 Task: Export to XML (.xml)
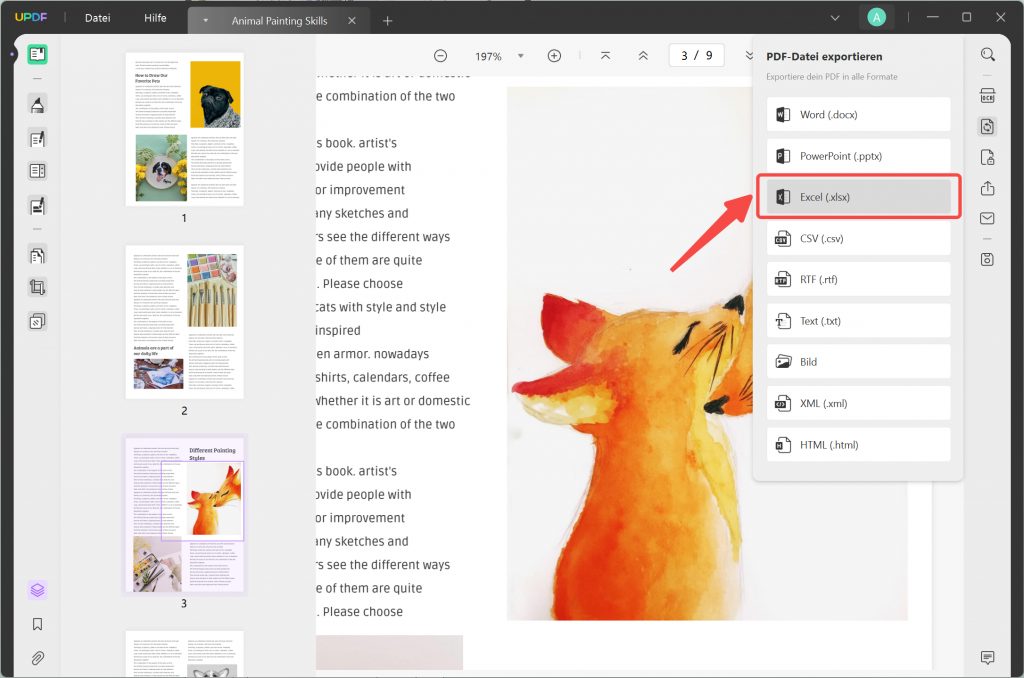(x=858, y=404)
